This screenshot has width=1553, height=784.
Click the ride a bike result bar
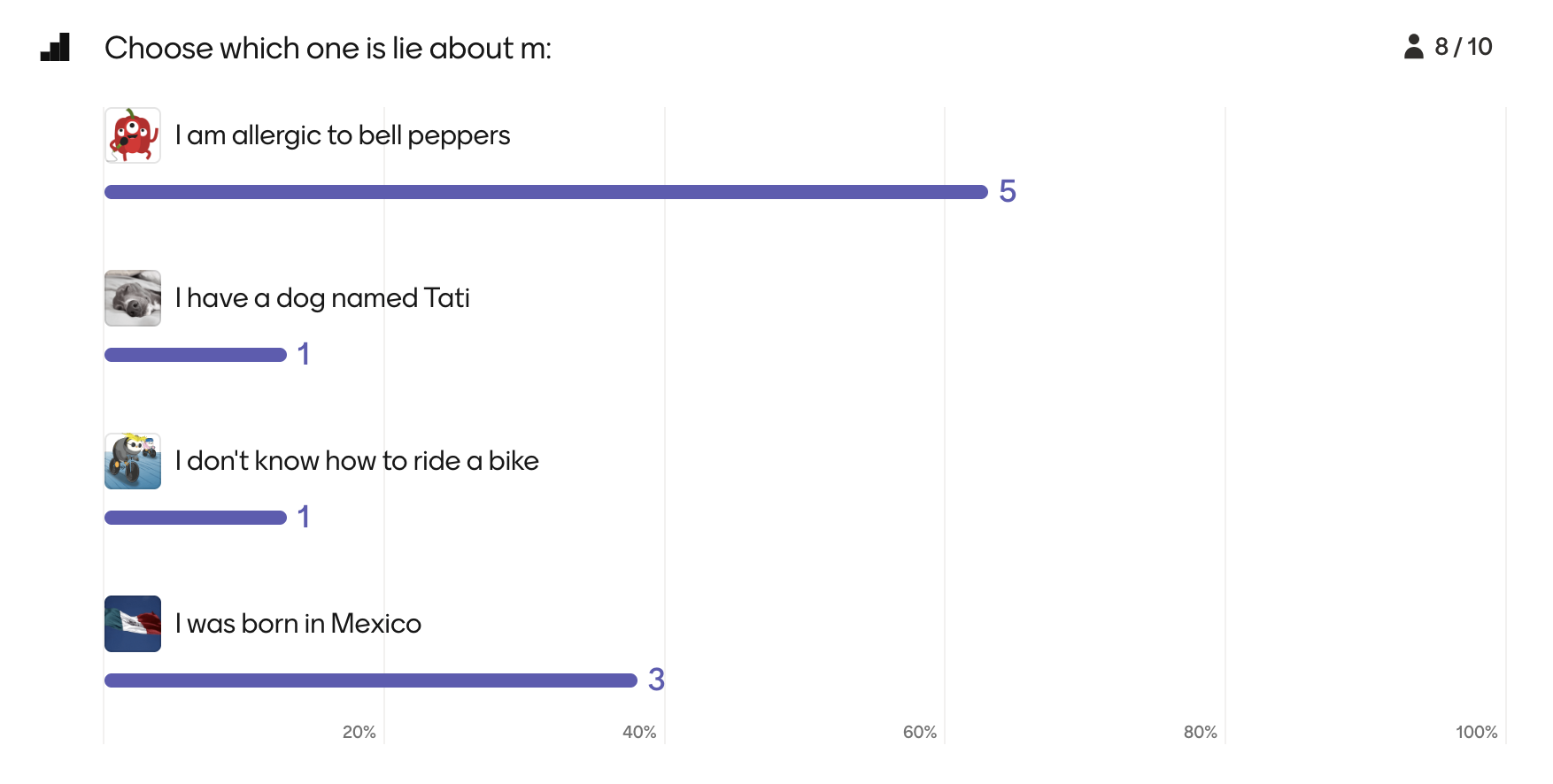pyautogui.click(x=196, y=518)
